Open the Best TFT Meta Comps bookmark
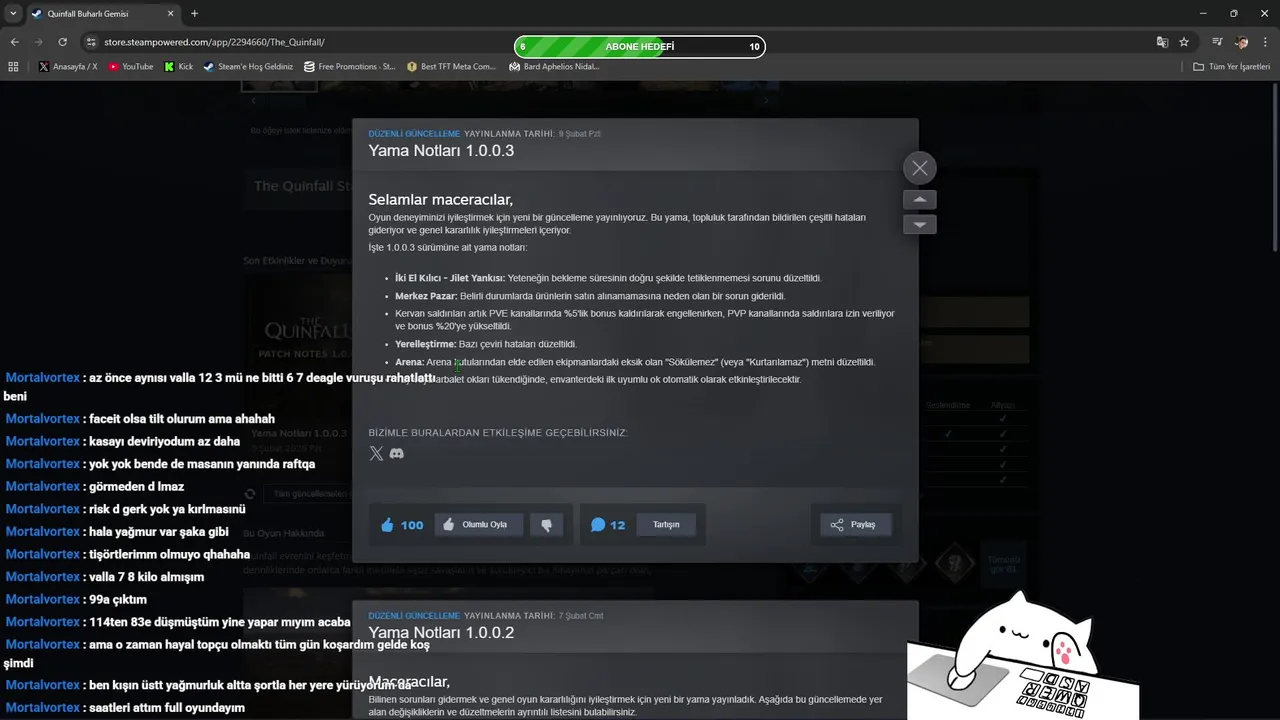 [x=452, y=66]
